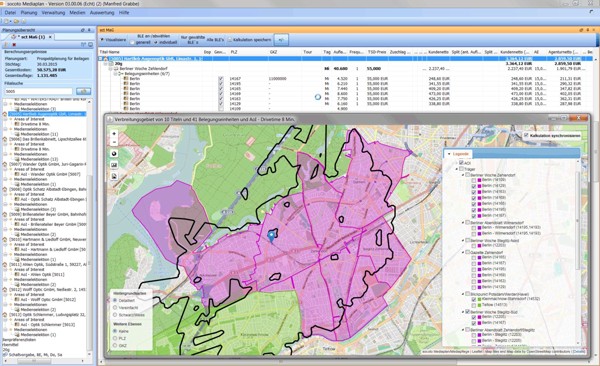The height and width of the screenshot is (366, 600).
Task: Click the document export icon below the image icon
Action: (114, 176)
